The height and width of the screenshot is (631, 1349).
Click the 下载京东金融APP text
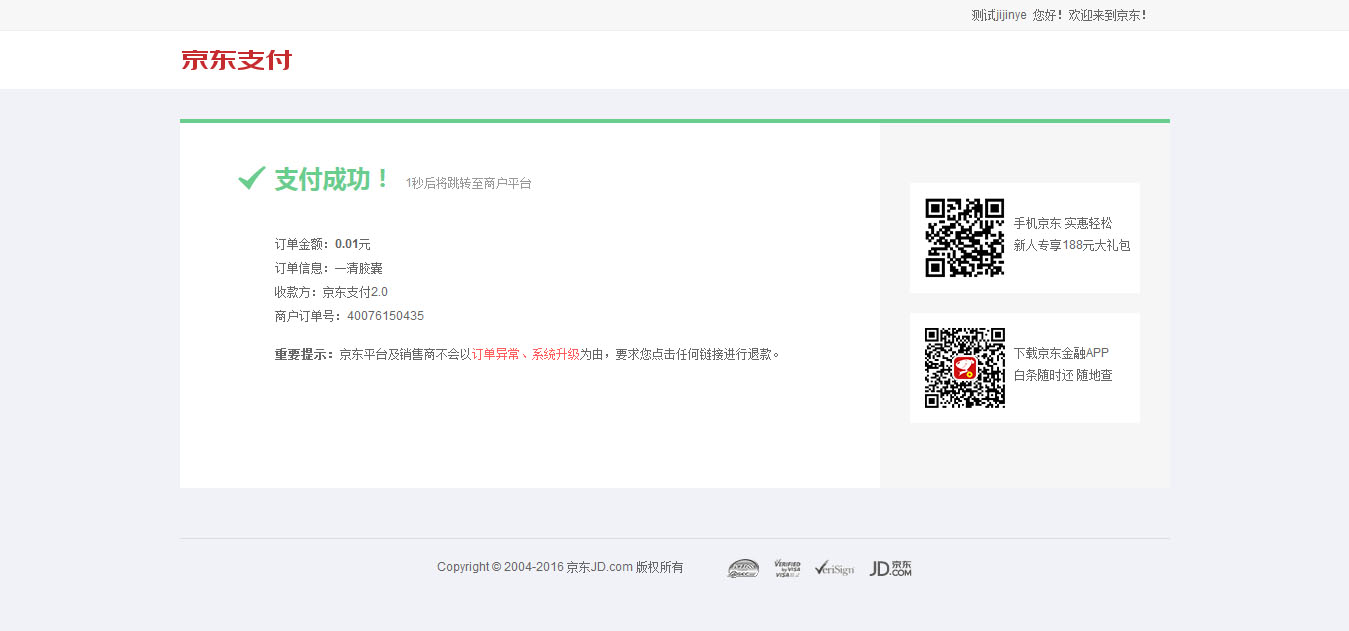click(x=1060, y=353)
